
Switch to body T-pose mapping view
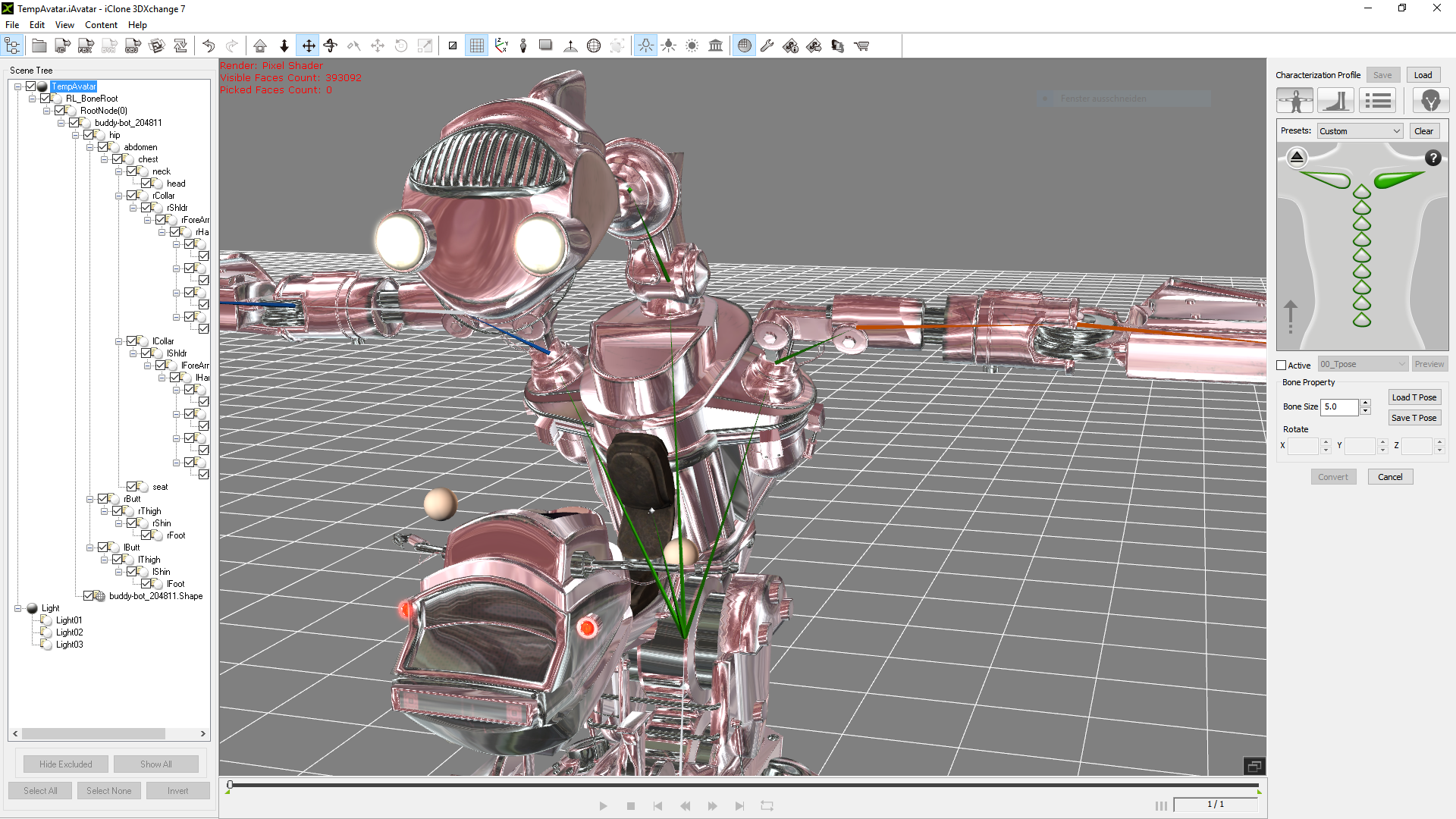pos(1295,100)
